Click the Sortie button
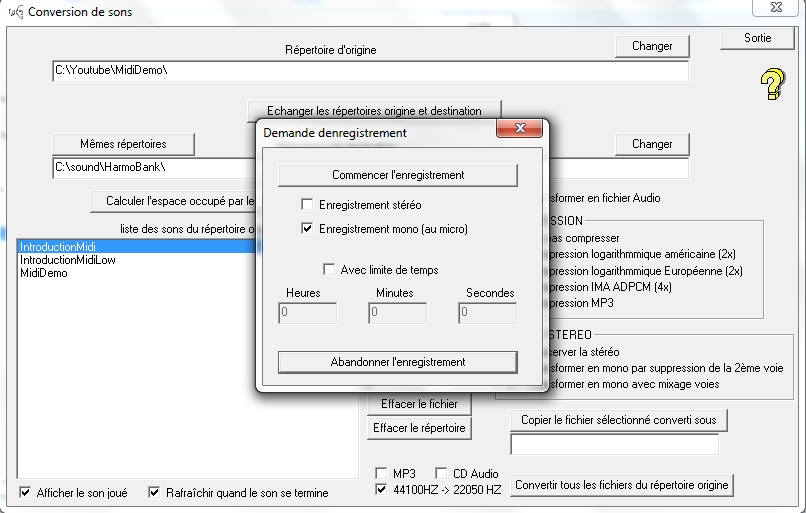 tap(757, 38)
